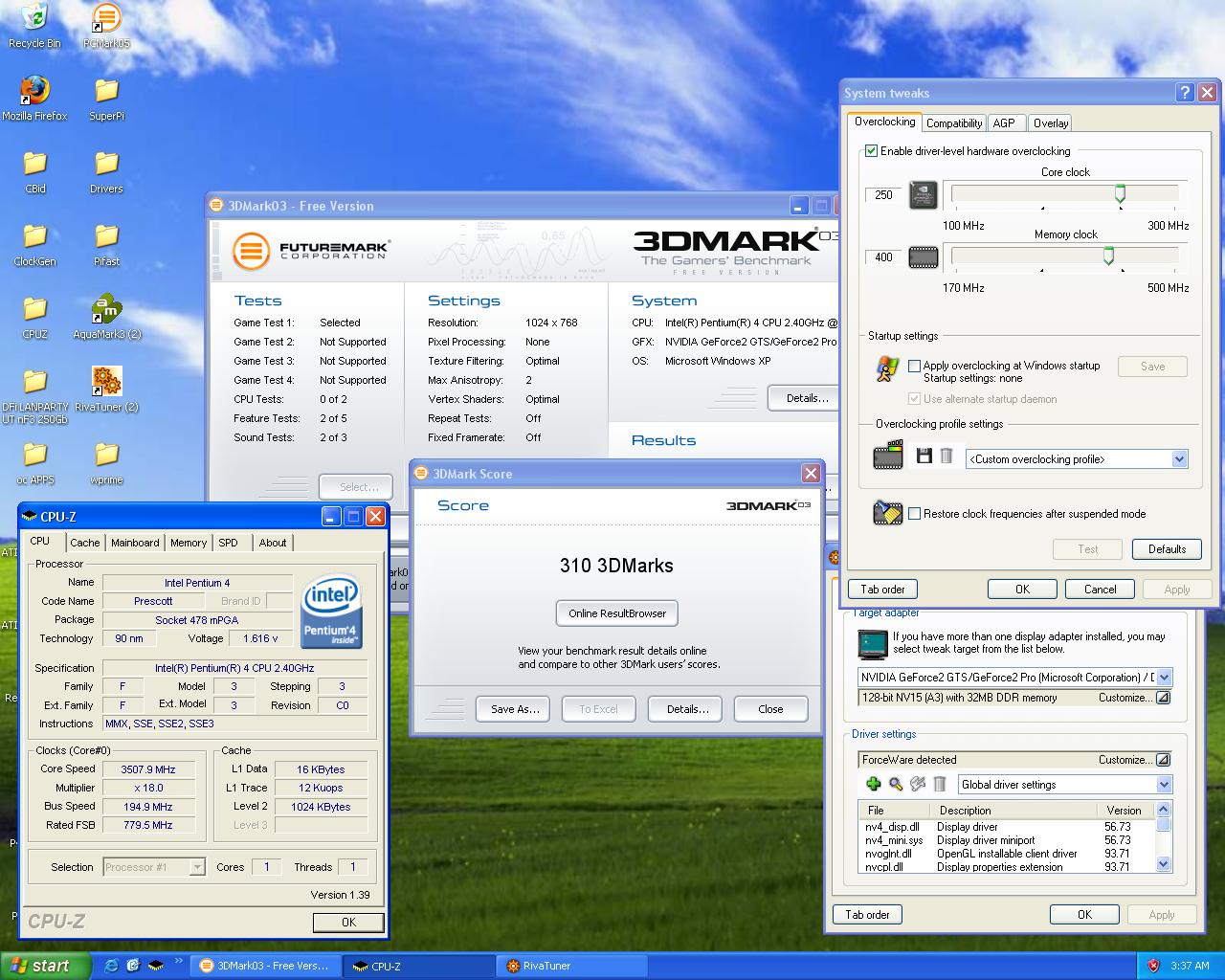The height and width of the screenshot is (980, 1225).
Task: Click the green plus add-preset icon in RivaTuner
Action: pyautogui.click(x=873, y=784)
